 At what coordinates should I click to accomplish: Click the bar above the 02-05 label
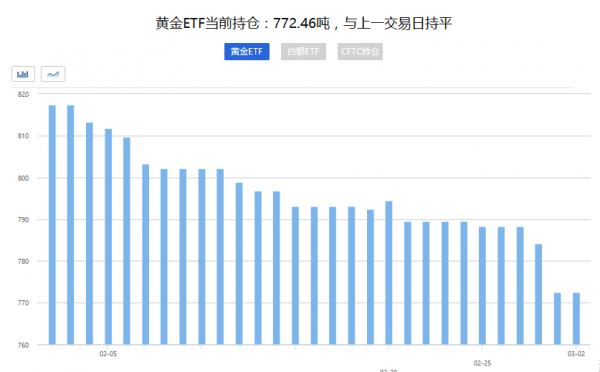(108, 237)
